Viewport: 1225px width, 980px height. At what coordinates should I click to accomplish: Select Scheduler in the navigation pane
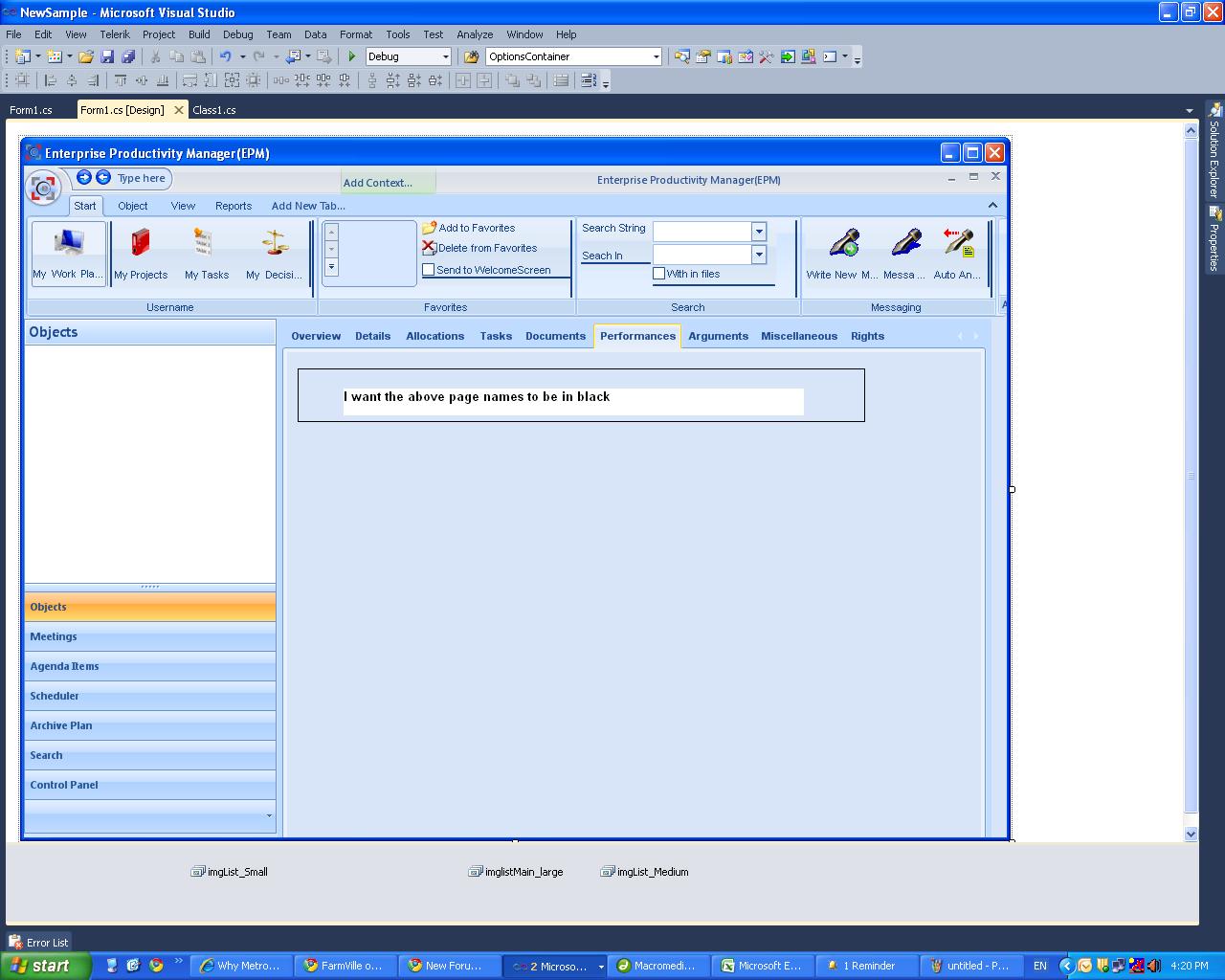coord(150,696)
